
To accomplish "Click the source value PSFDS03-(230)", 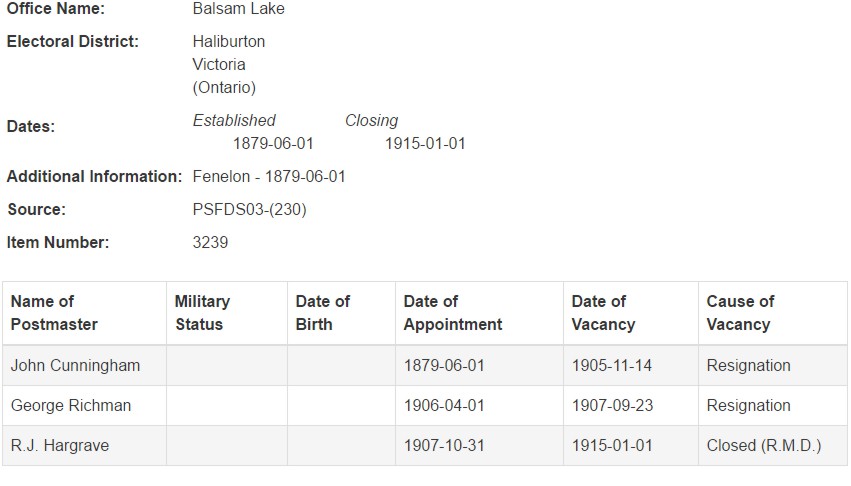I will [x=249, y=210].
